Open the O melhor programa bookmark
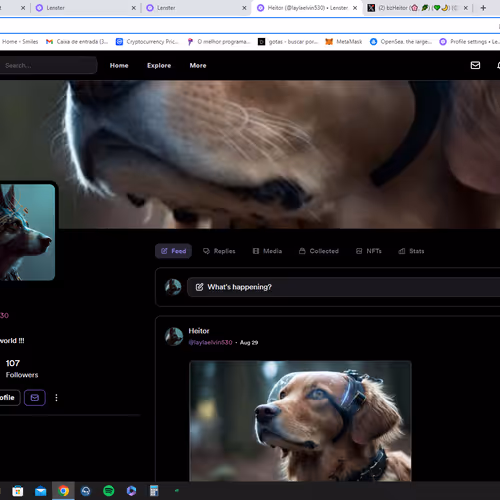The height and width of the screenshot is (500, 500). tap(218, 42)
